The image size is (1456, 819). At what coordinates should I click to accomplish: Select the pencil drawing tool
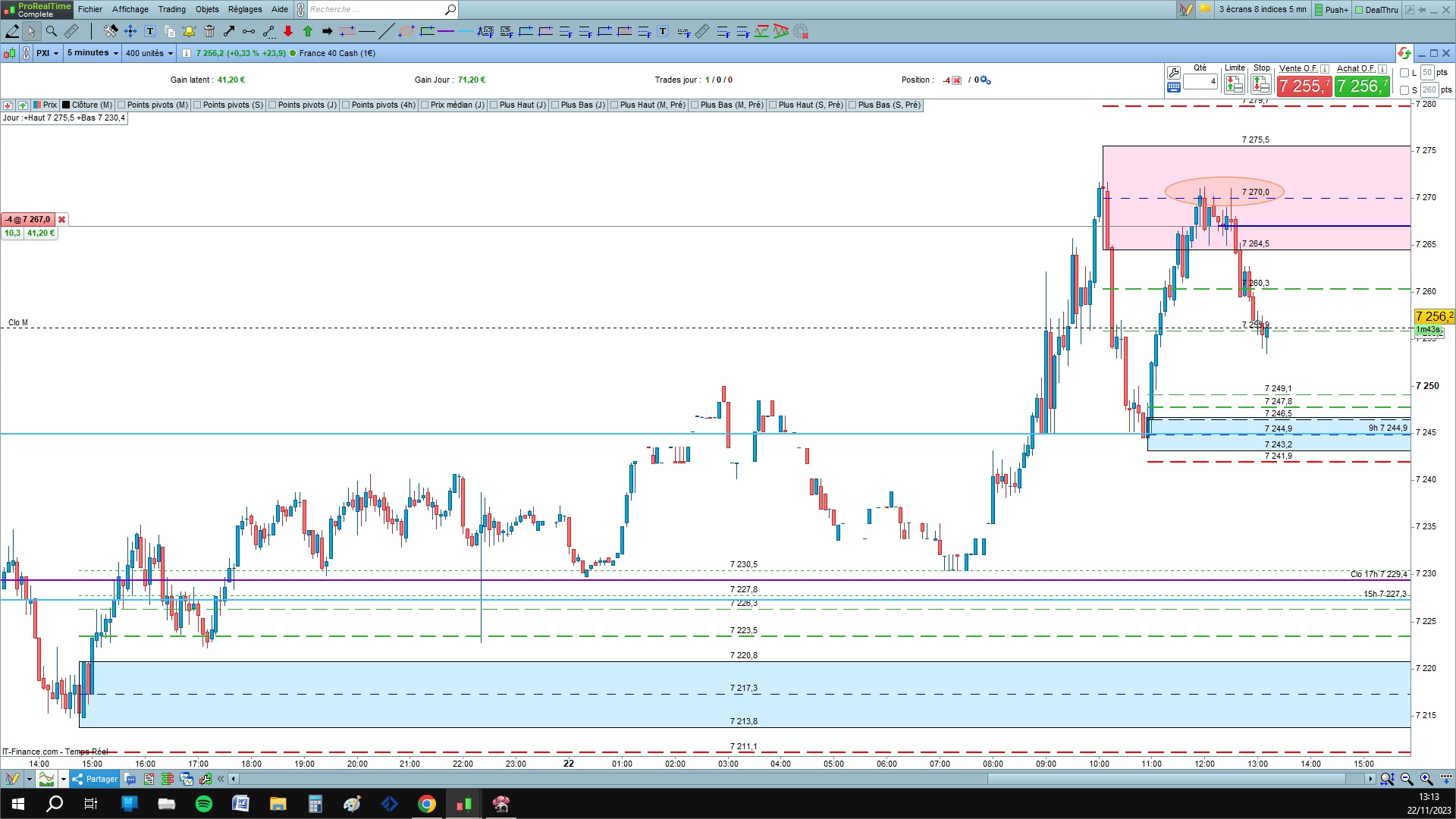point(12,31)
